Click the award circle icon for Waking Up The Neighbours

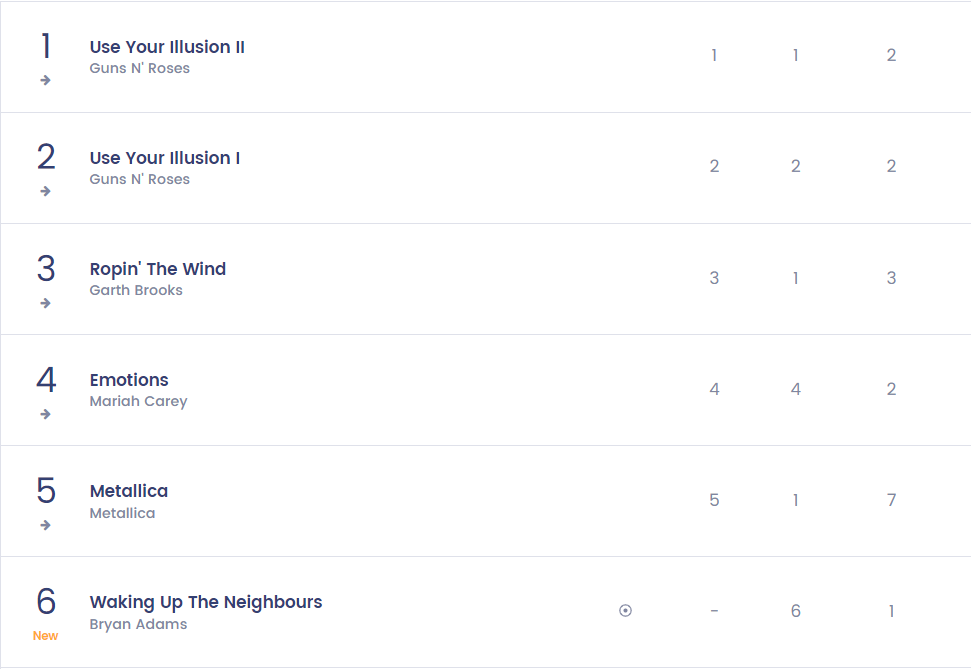(625, 611)
